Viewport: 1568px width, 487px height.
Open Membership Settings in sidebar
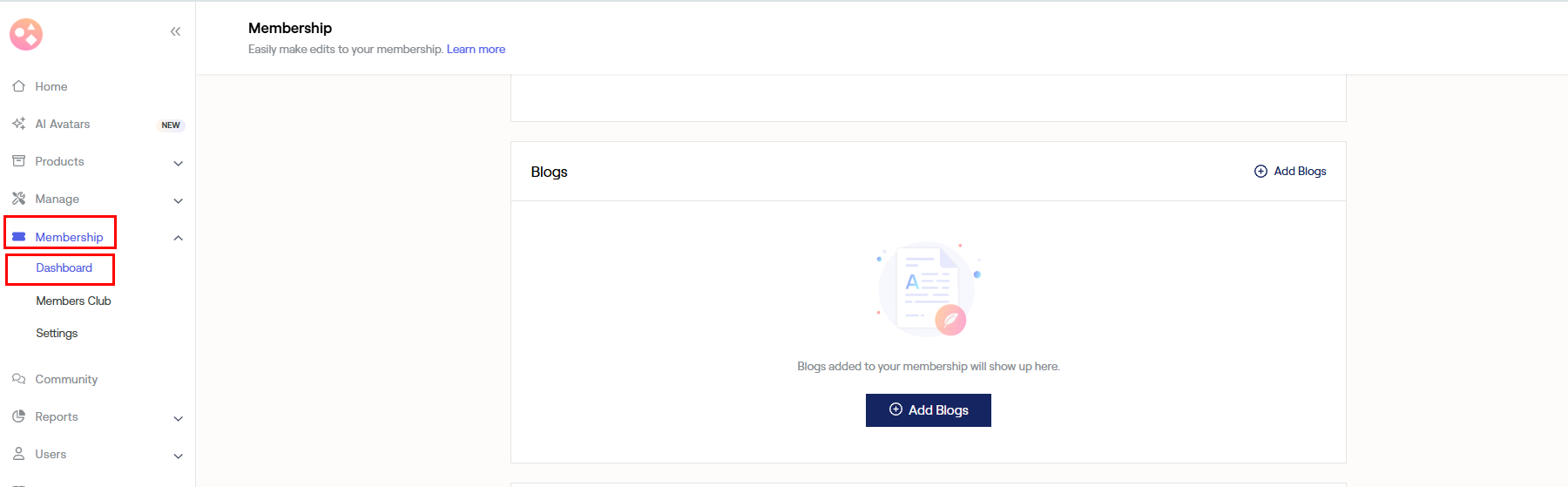(57, 333)
